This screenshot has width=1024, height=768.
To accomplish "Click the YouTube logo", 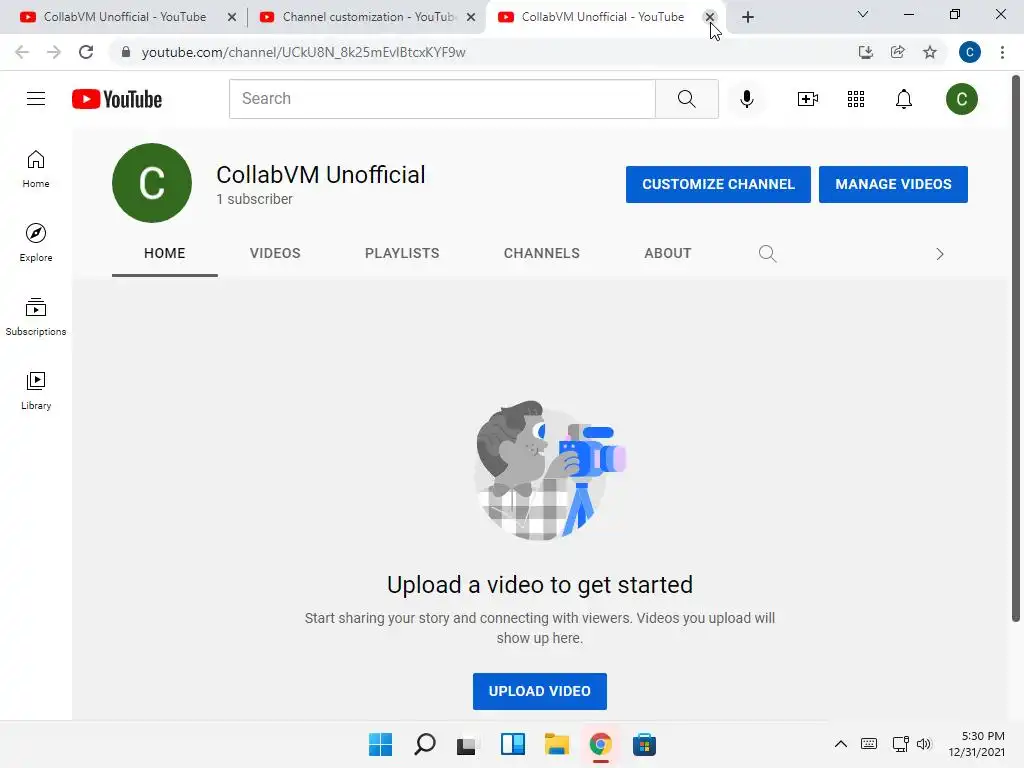I will [117, 99].
